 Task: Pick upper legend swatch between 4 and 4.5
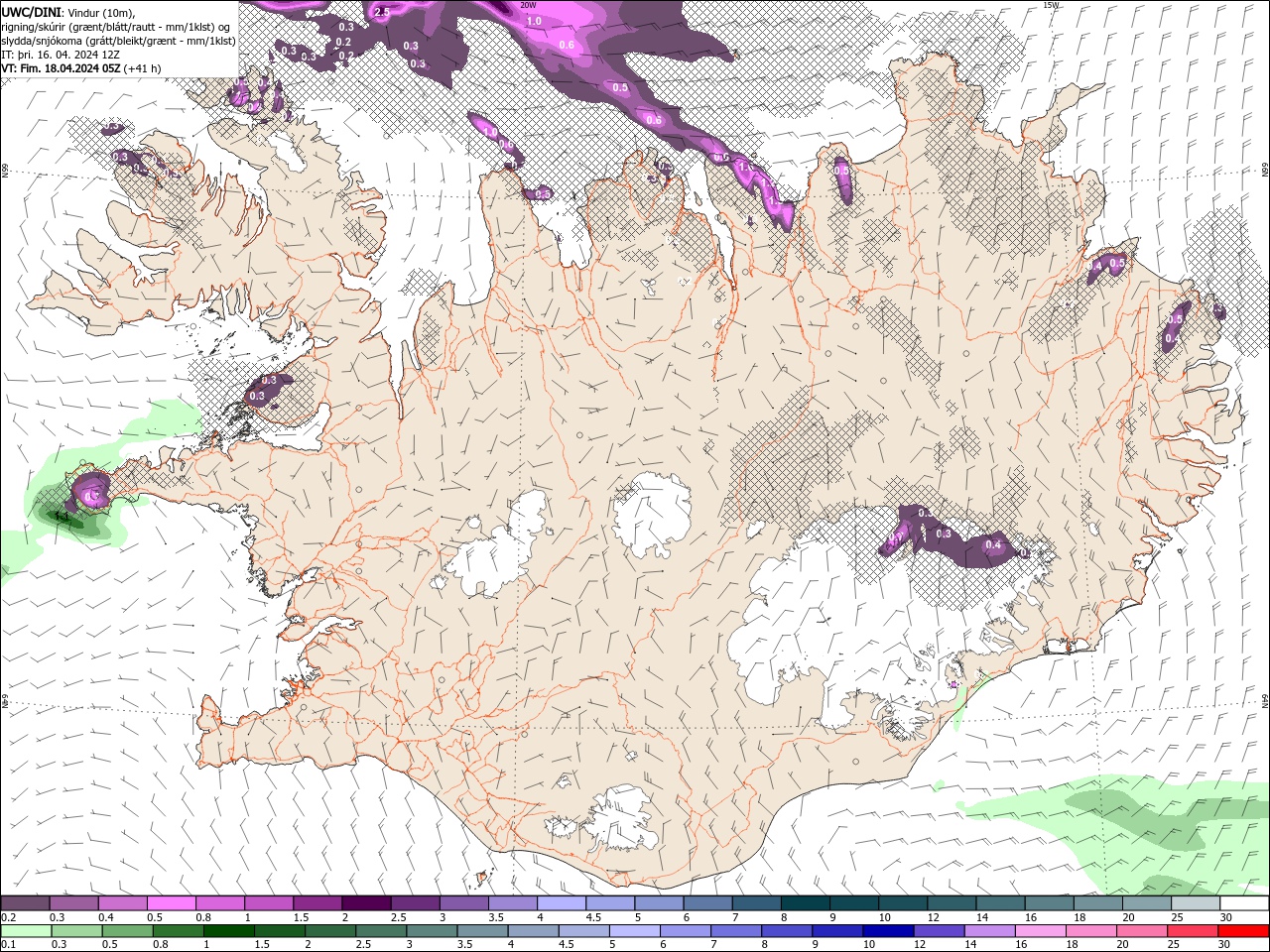561,903
